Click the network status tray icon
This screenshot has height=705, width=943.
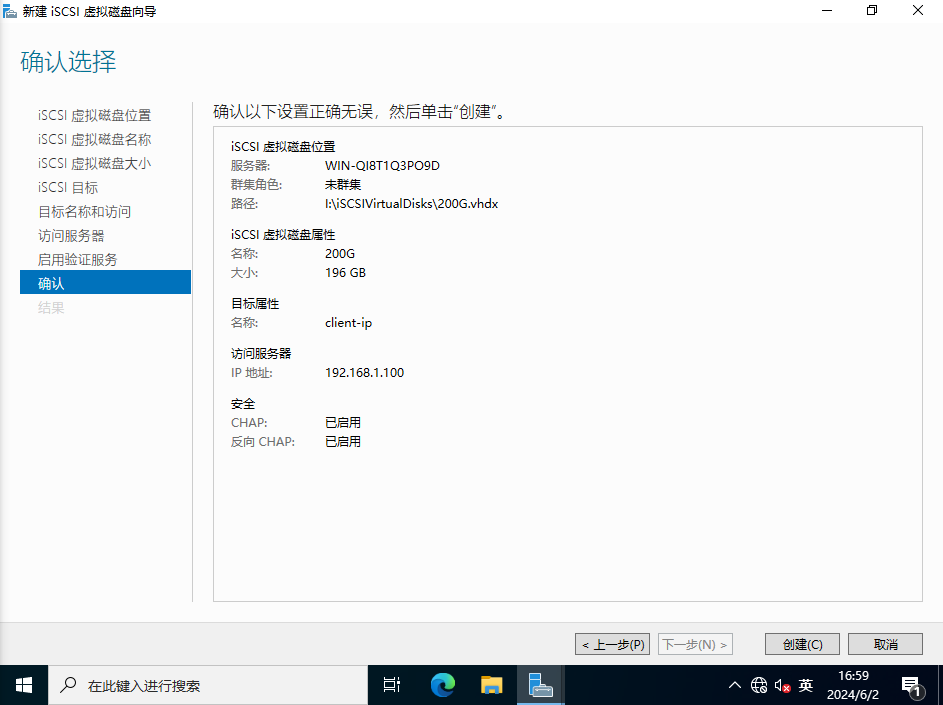click(759, 686)
